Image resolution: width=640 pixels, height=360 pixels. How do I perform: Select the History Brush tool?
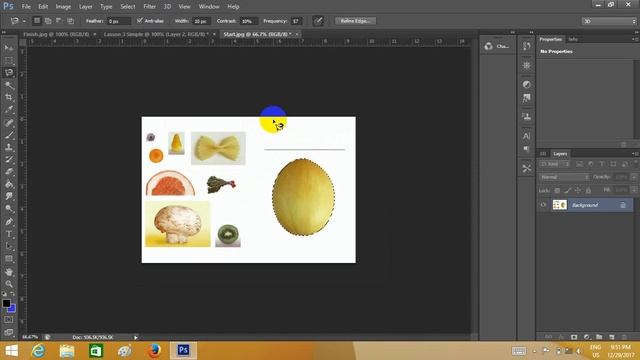click(9, 159)
